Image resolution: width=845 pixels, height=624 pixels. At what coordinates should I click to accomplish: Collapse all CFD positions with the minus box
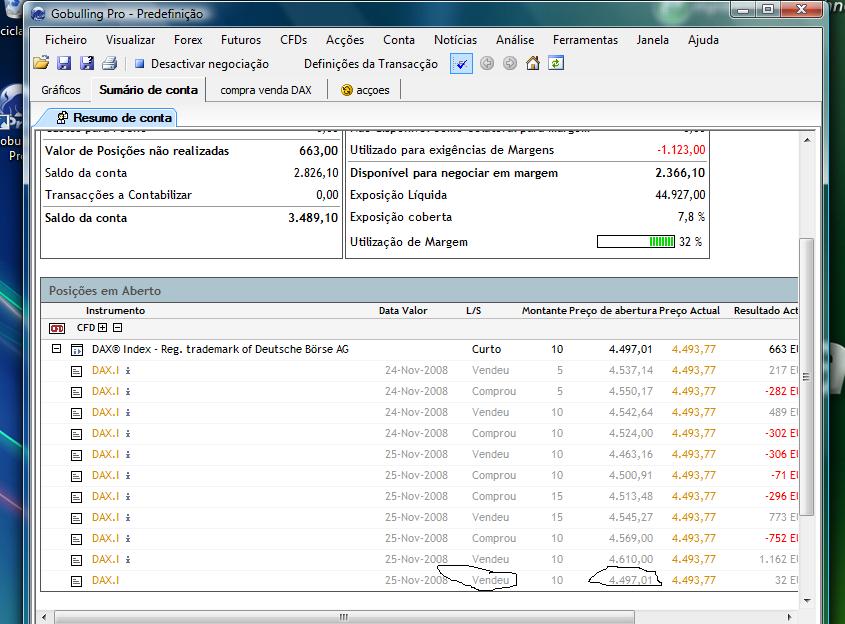click(117, 328)
